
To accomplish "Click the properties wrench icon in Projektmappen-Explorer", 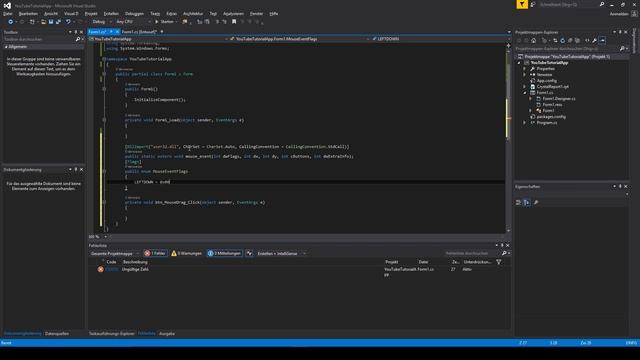I will [x=595, y=40].
